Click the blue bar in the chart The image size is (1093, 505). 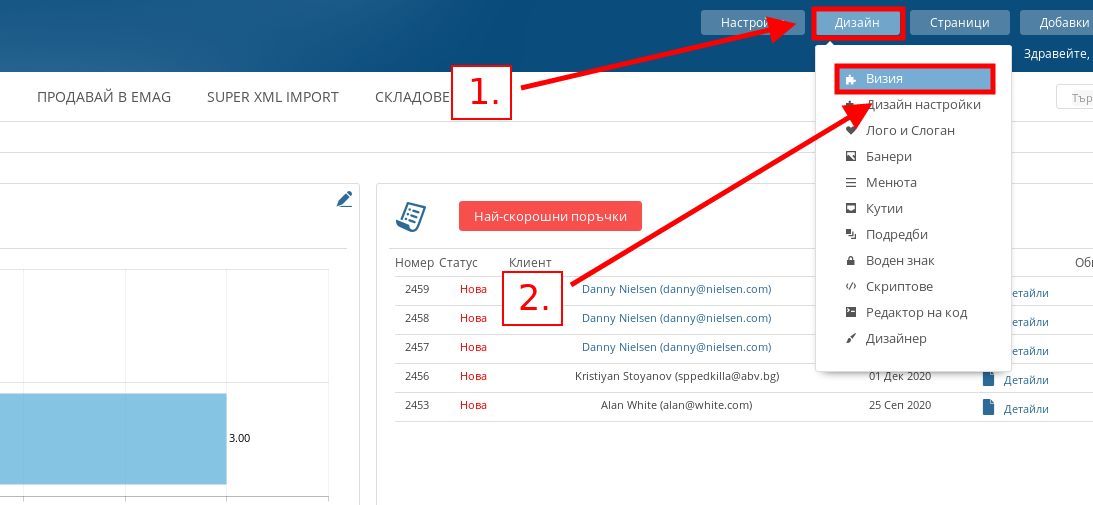click(112, 438)
